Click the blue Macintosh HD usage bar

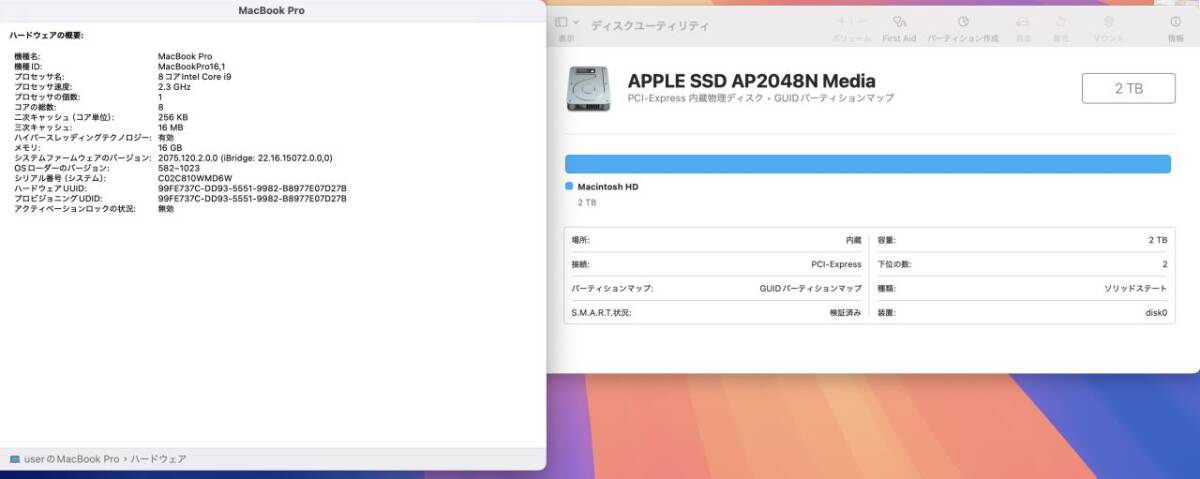coord(868,164)
